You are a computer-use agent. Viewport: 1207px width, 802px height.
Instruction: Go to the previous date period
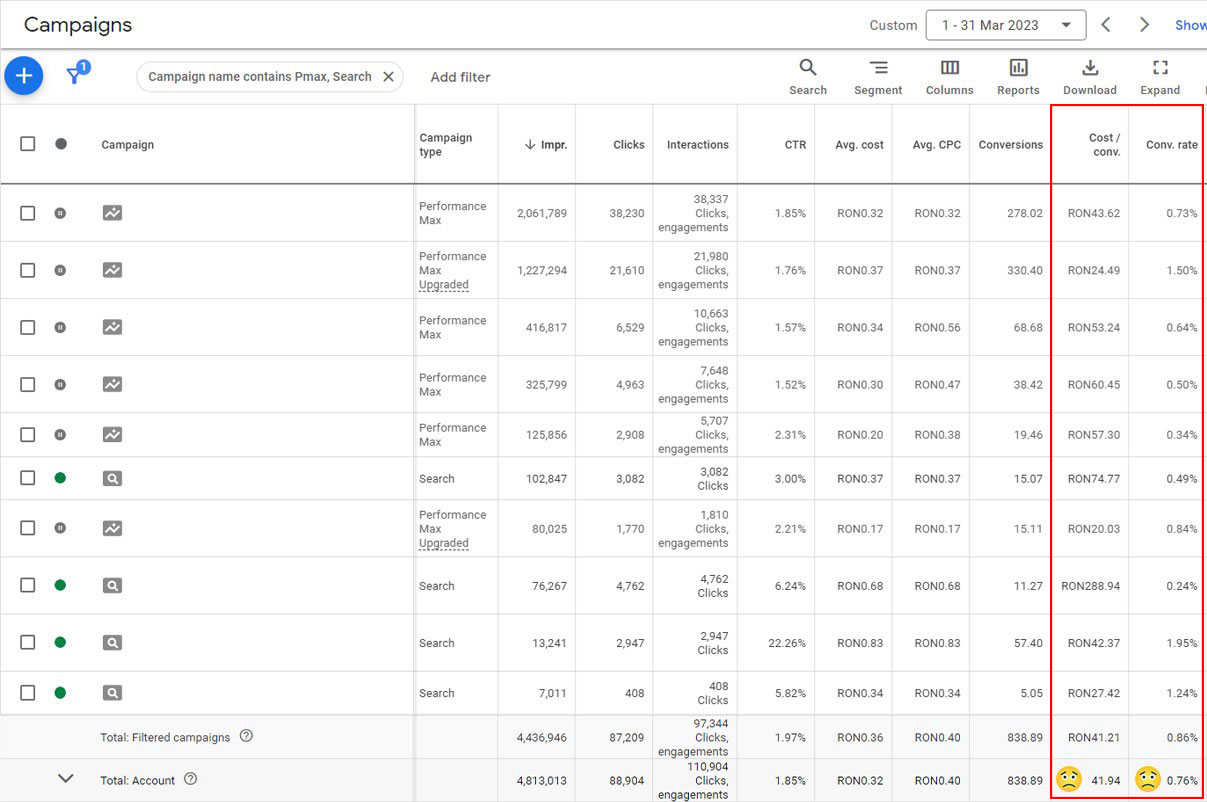pyautogui.click(x=1106, y=25)
